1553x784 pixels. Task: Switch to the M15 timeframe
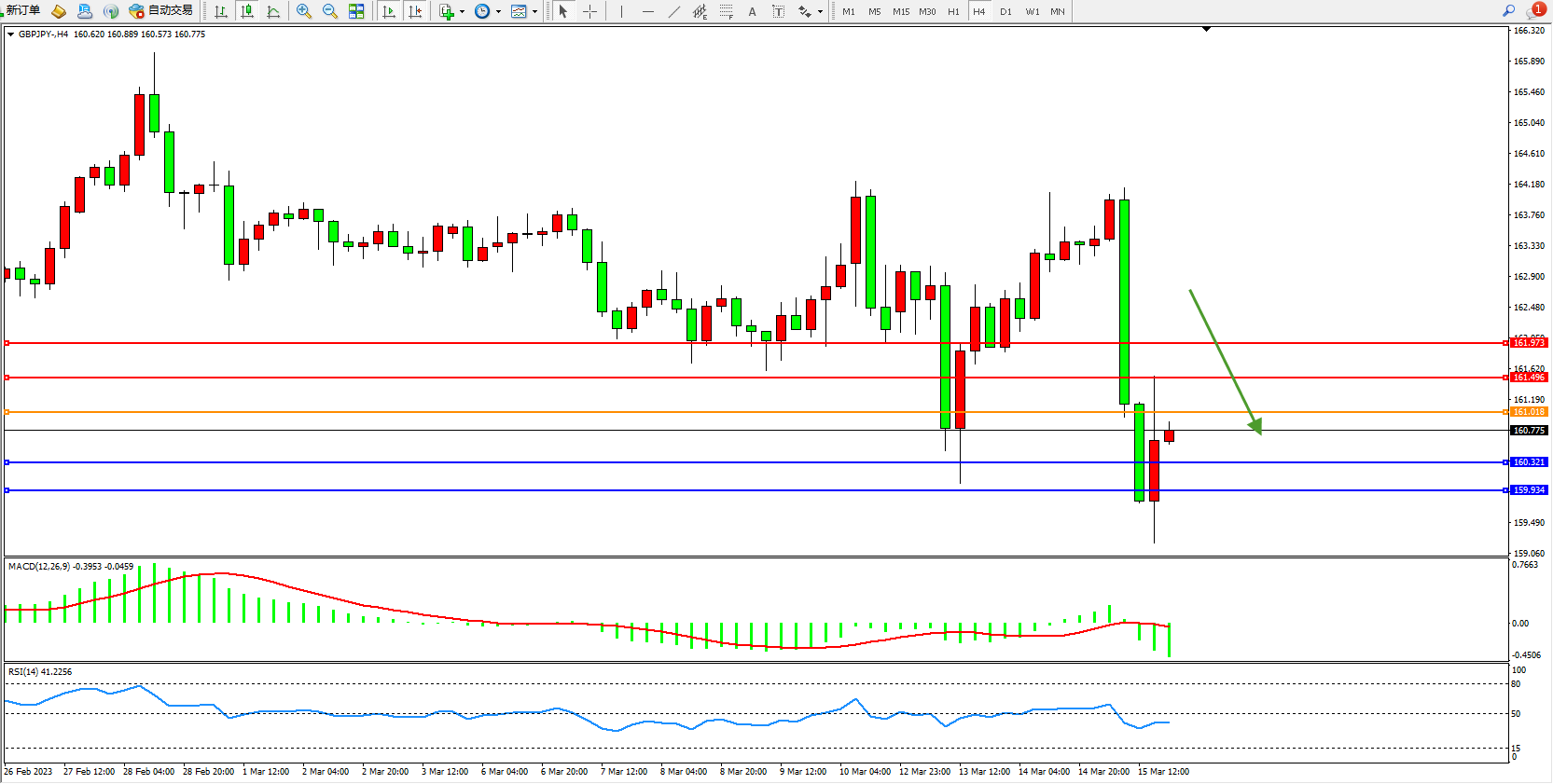[900, 11]
